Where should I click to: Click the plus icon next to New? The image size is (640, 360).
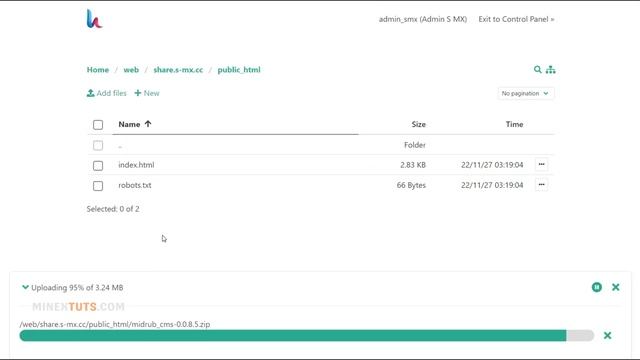(138, 93)
